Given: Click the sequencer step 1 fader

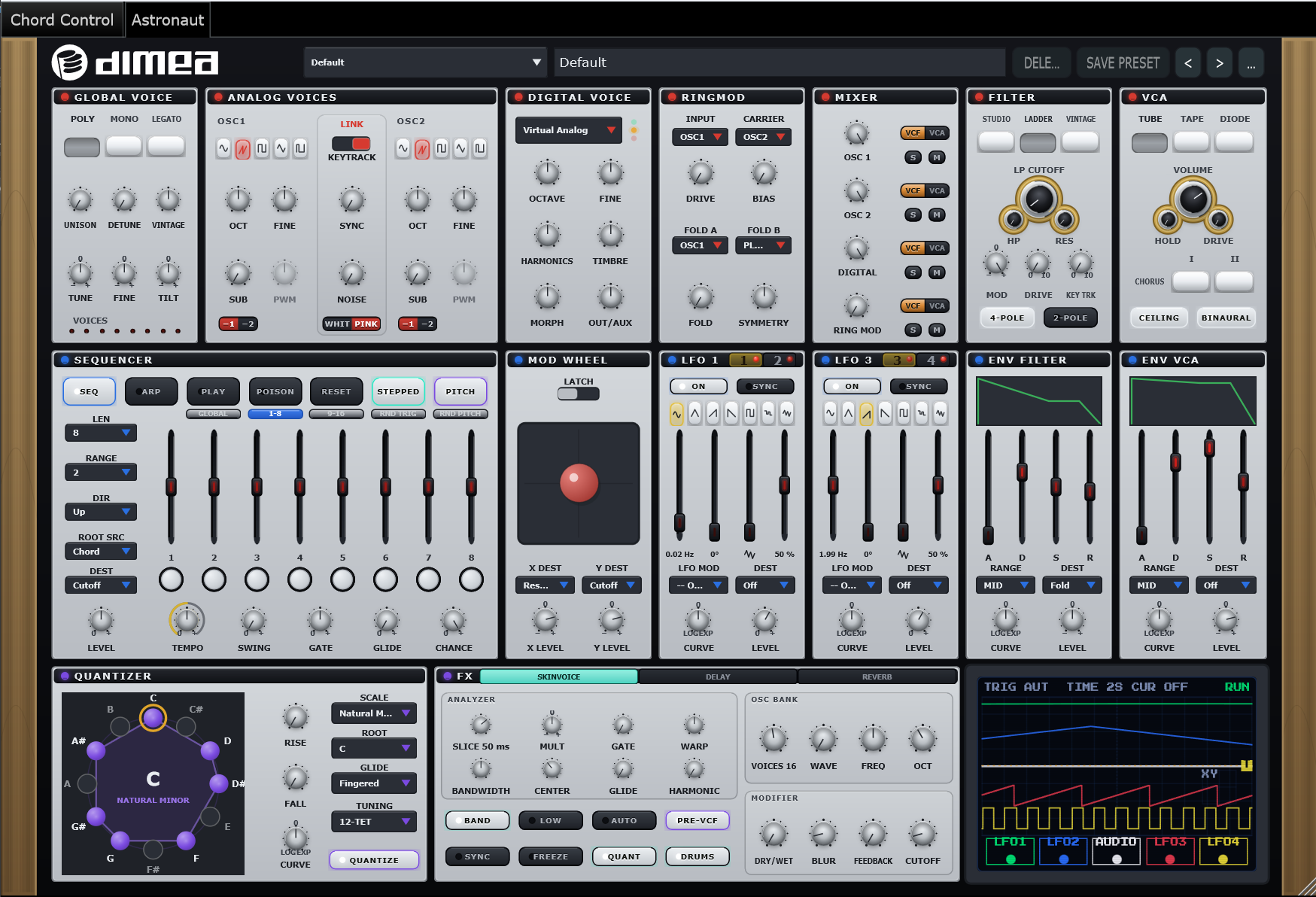Looking at the screenshot, I should point(171,487).
